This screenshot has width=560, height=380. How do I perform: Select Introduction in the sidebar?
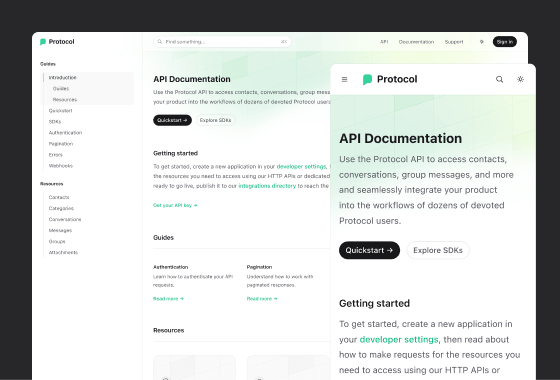point(62,78)
